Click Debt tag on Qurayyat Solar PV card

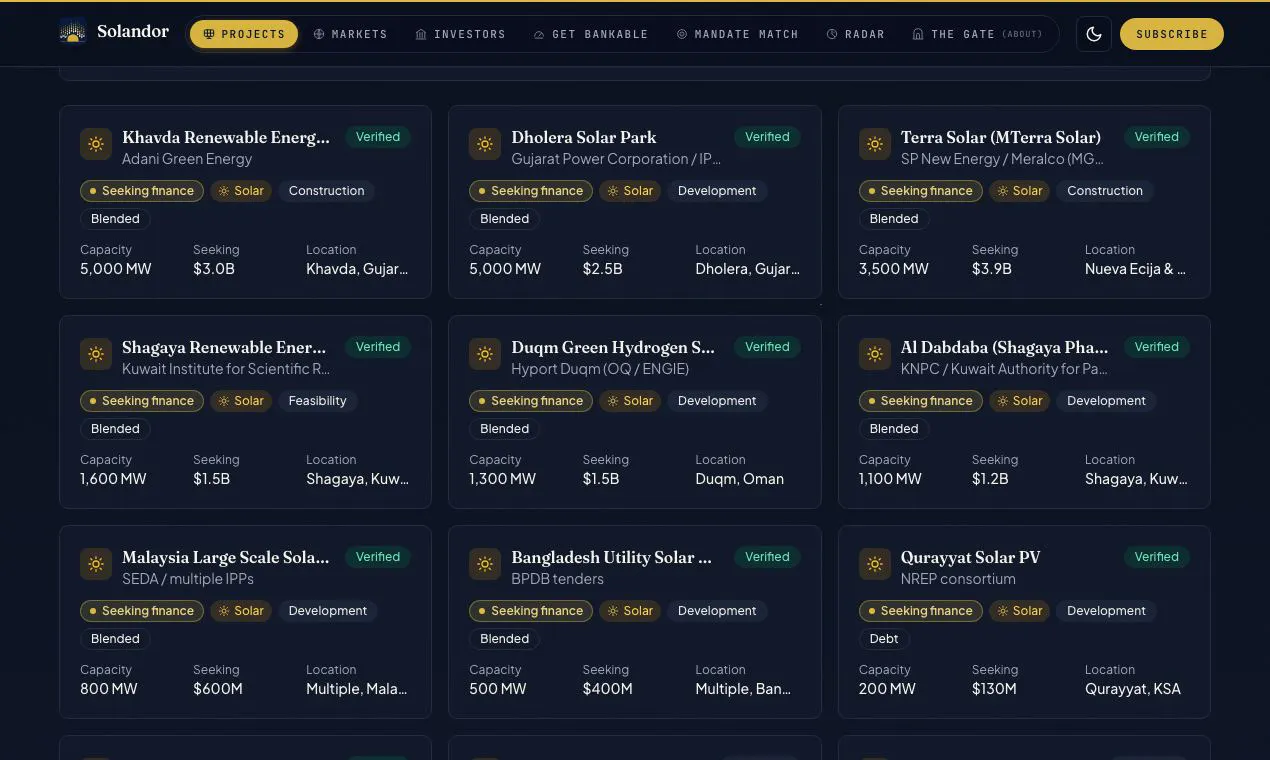click(x=884, y=639)
